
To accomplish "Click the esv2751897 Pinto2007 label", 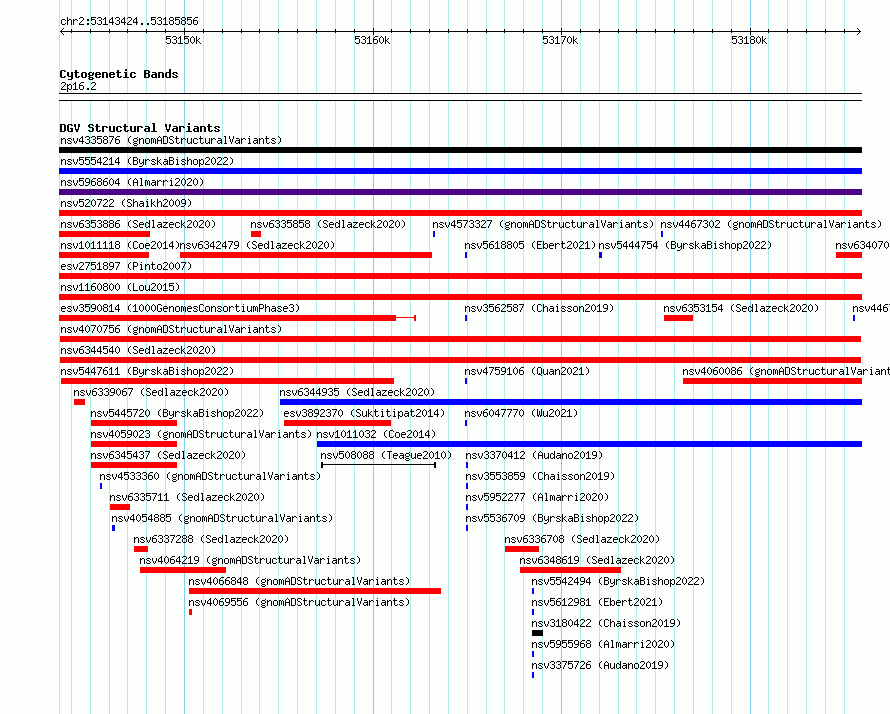I will click(126, 266).
